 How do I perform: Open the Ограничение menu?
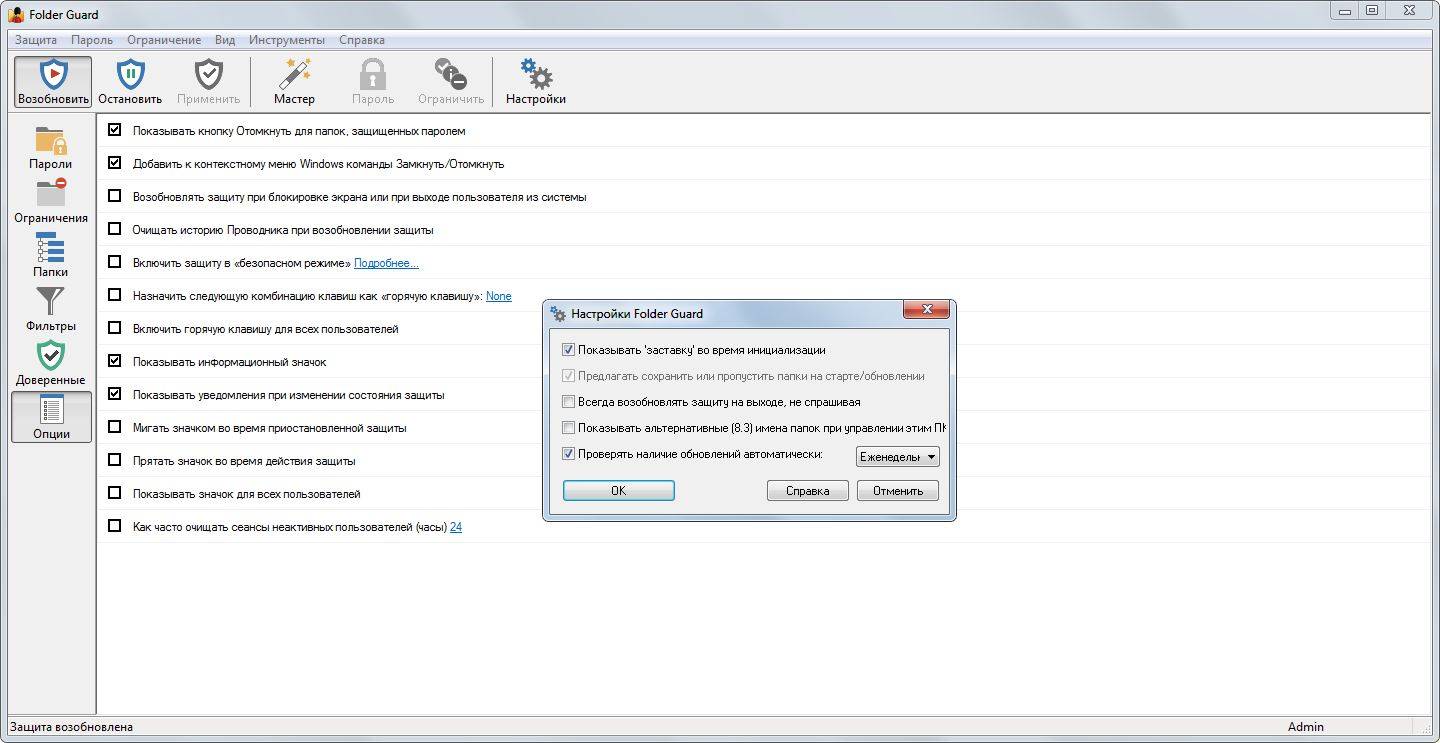tap(164, 40)
